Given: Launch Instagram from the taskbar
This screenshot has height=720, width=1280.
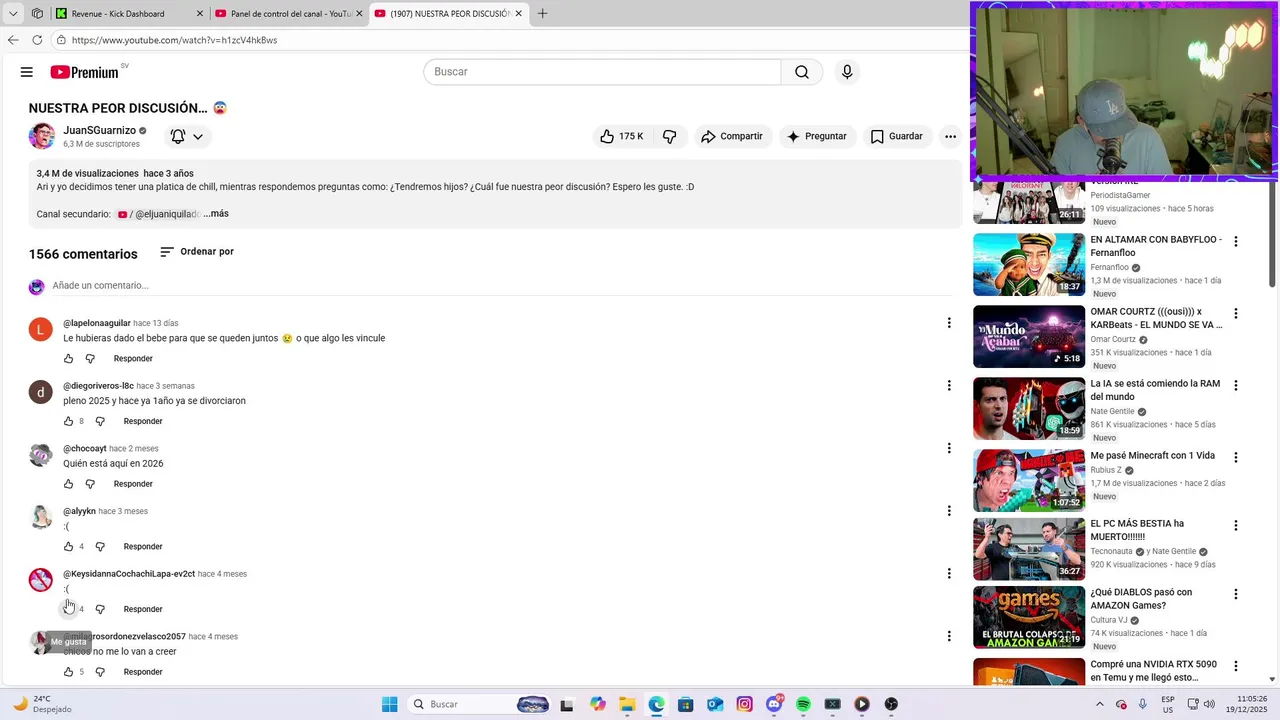Looking at the screenshot, I should (x=744, y=704).
